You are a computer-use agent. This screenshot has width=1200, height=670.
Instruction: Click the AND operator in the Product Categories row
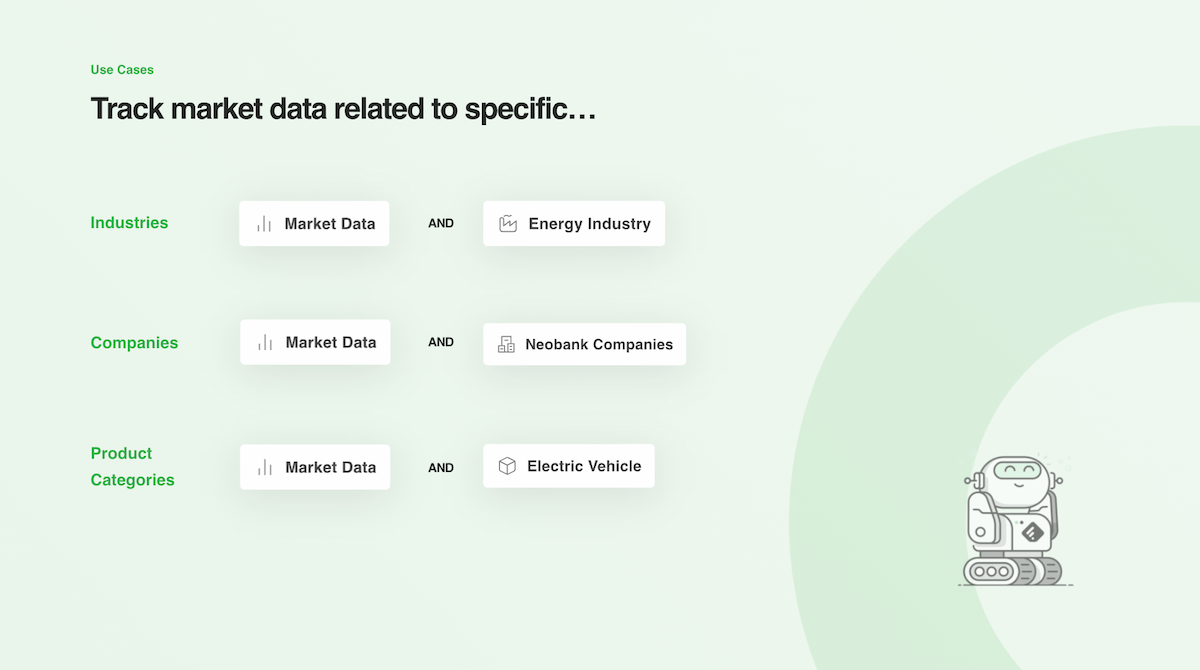click(x=441, y=468)
